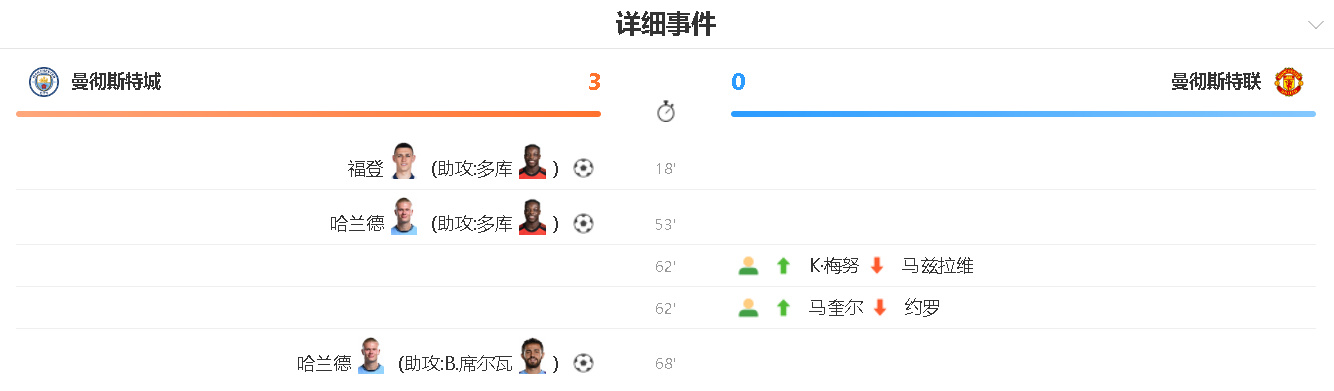Click green up arrow next to K·梅努
This screenshot has width=1334, height=391.
point(784,266)
